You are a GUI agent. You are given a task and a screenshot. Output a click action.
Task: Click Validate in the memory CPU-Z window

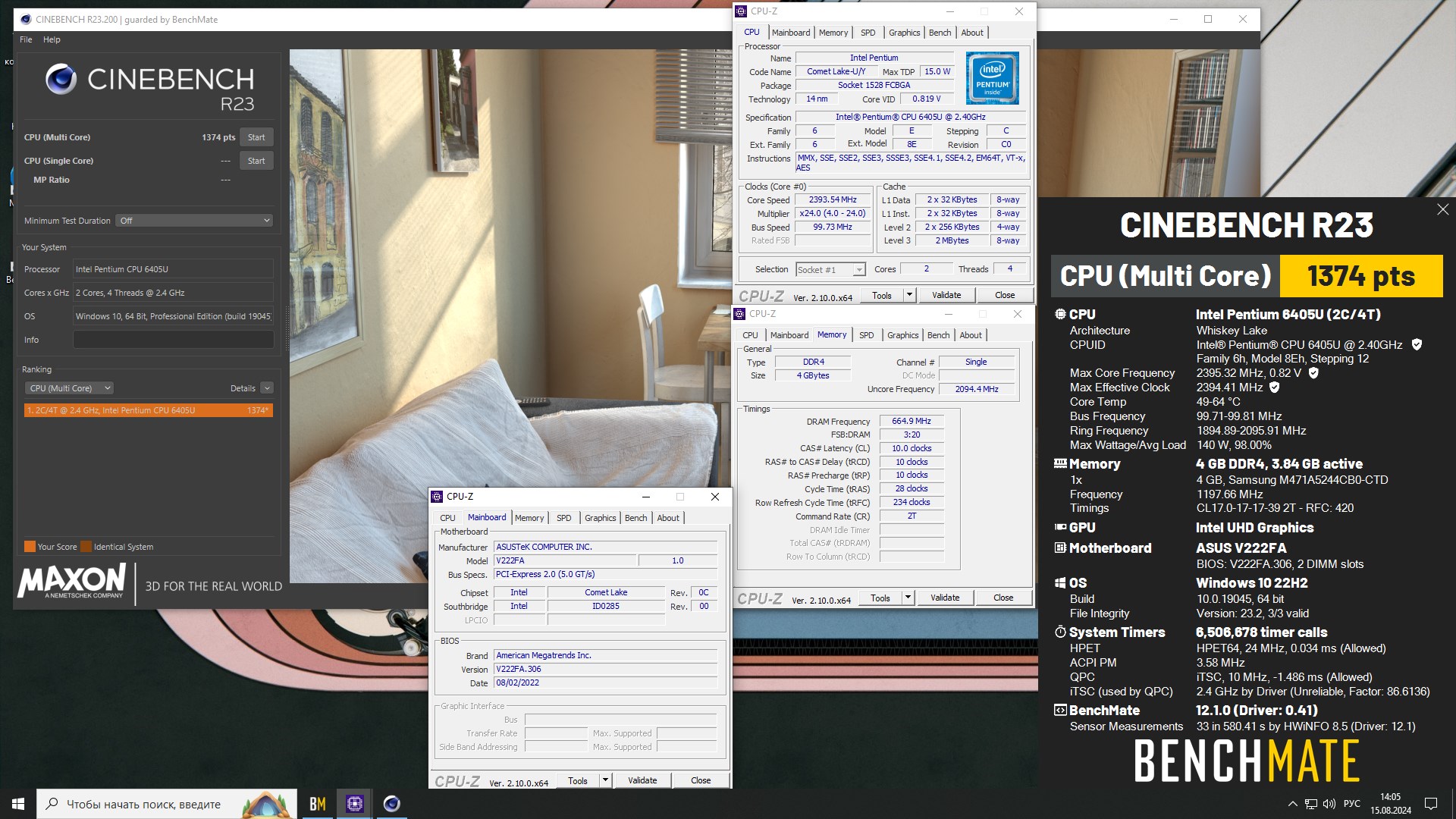[944, 598]
